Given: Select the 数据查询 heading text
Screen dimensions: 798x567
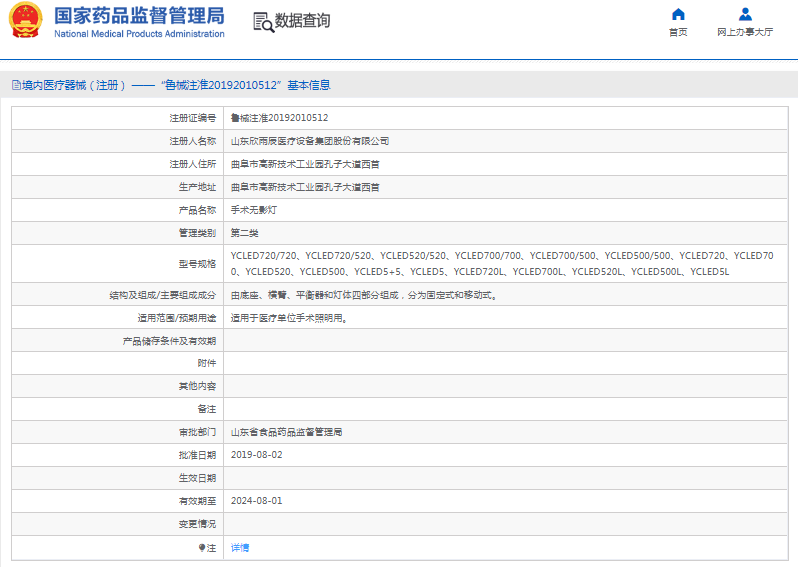Looking at the screenshot, I should point(302,21).
